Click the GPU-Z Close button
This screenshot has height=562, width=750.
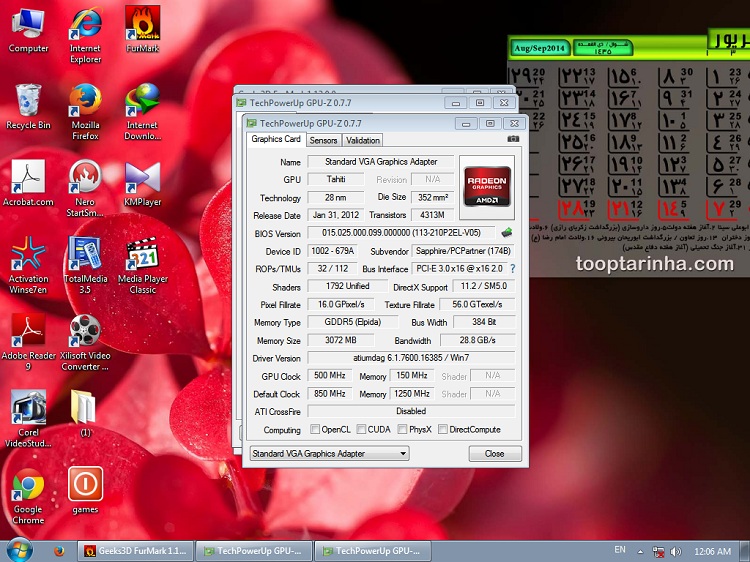[495, 453]
